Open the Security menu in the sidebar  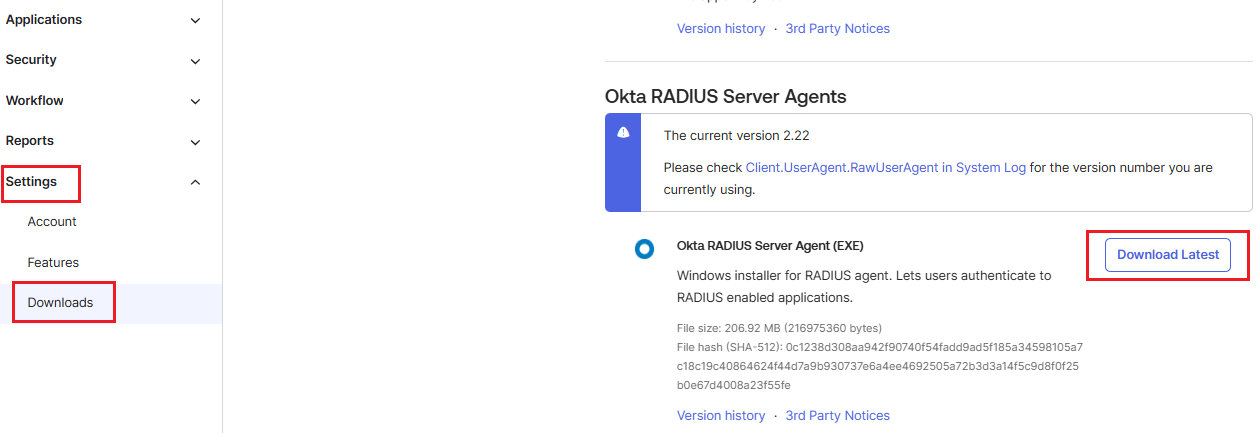31,60
